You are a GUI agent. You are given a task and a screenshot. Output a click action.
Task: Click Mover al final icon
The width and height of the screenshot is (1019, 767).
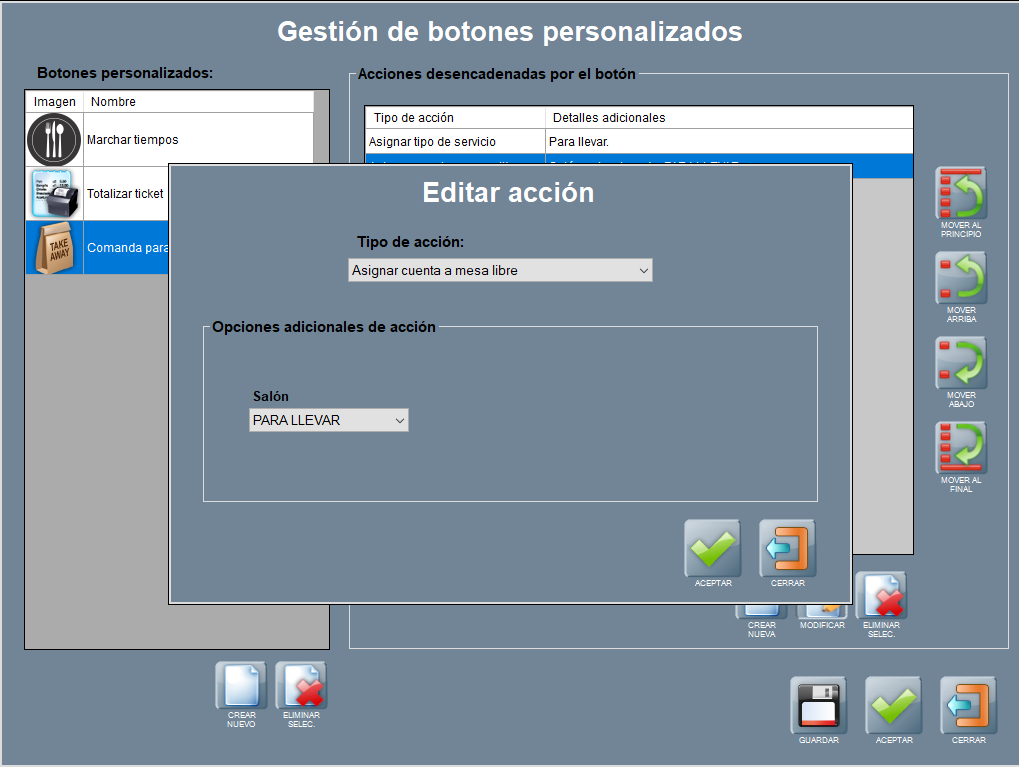point(960,448)
